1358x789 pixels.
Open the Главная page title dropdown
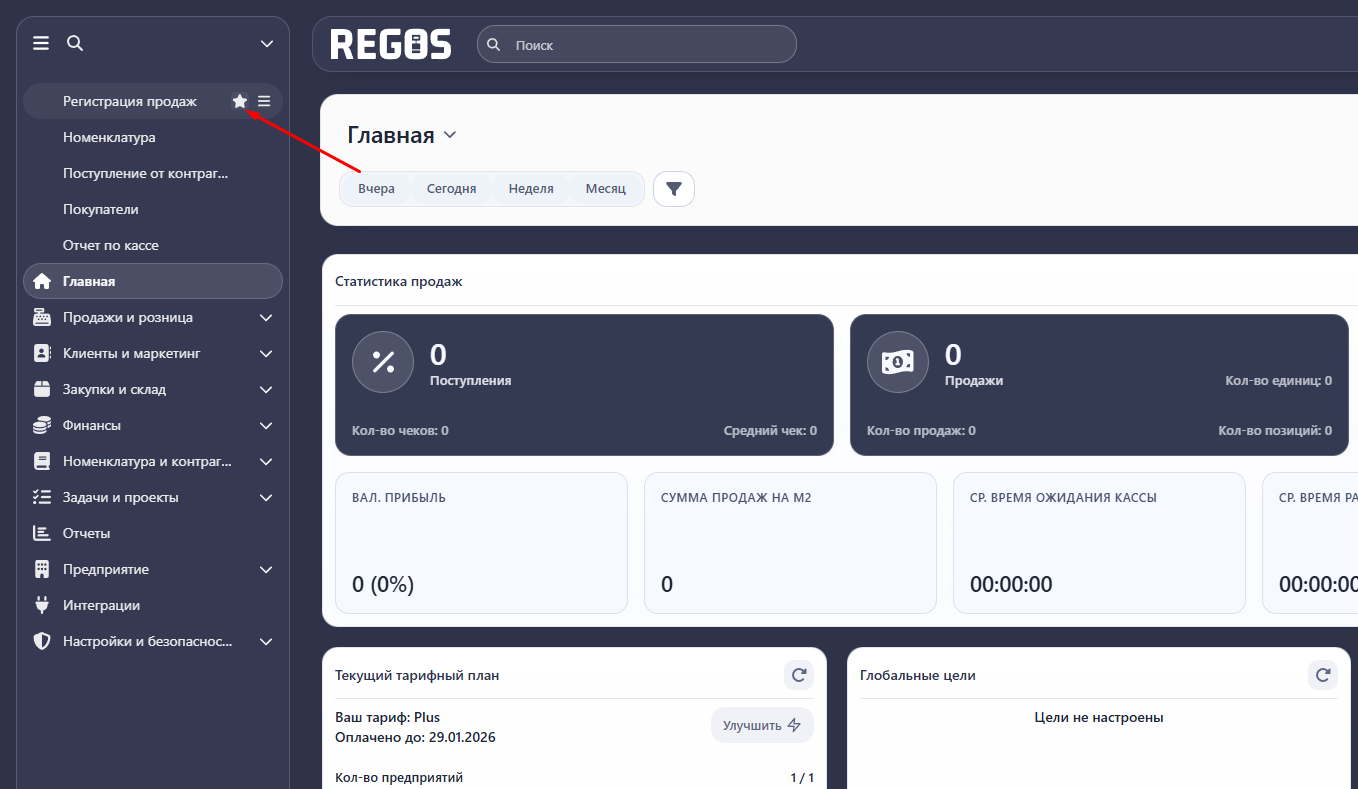coord(449,135)
